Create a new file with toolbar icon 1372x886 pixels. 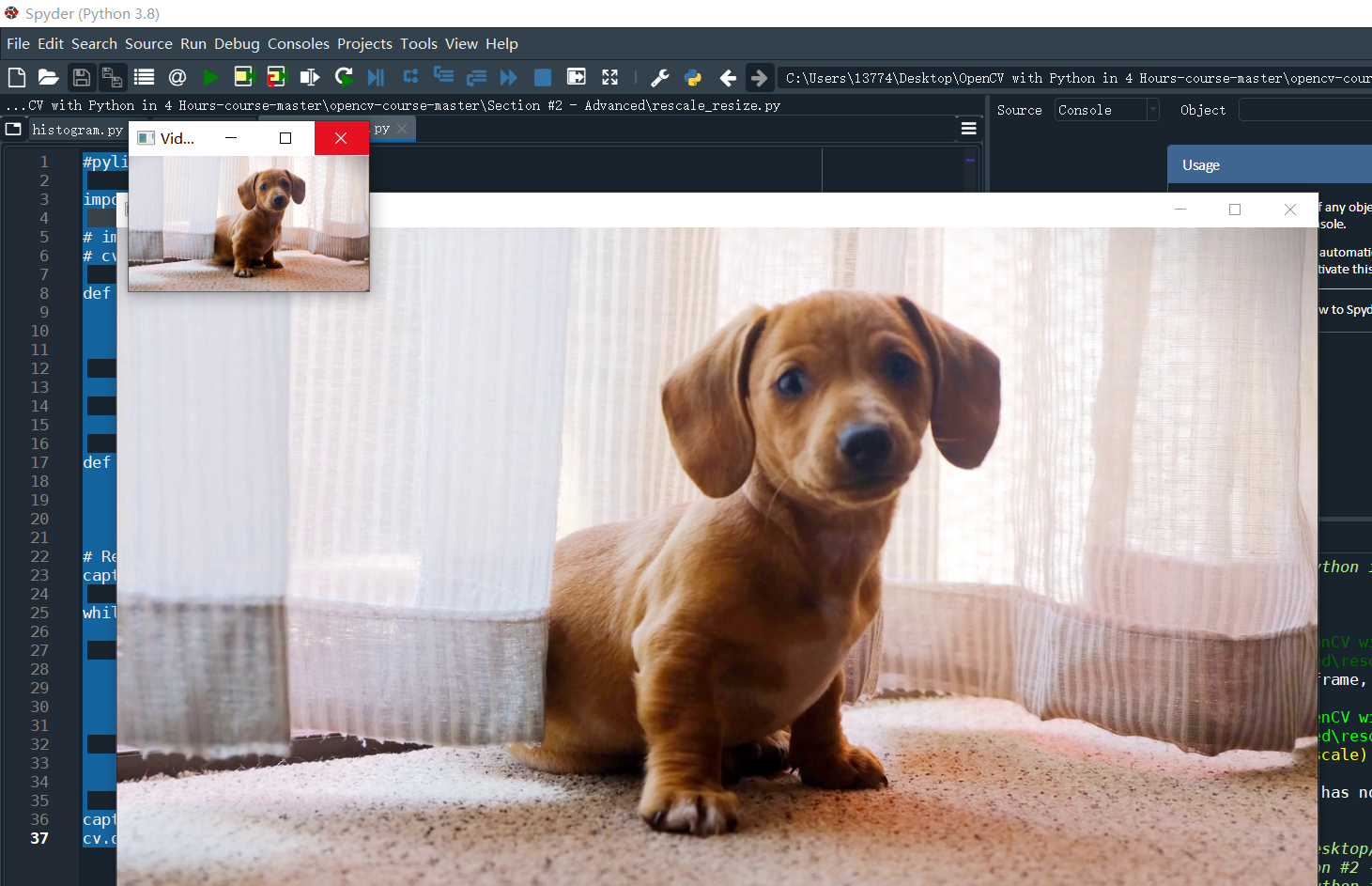click(x=16, y=77)
